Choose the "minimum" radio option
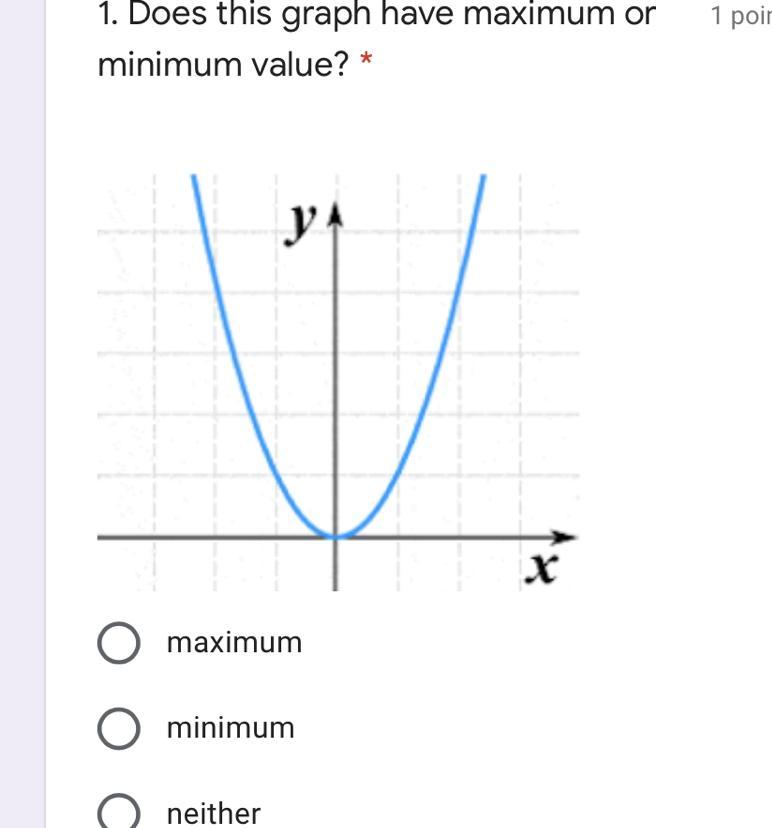Screen dimensions: 772x828 pos(119,729)
